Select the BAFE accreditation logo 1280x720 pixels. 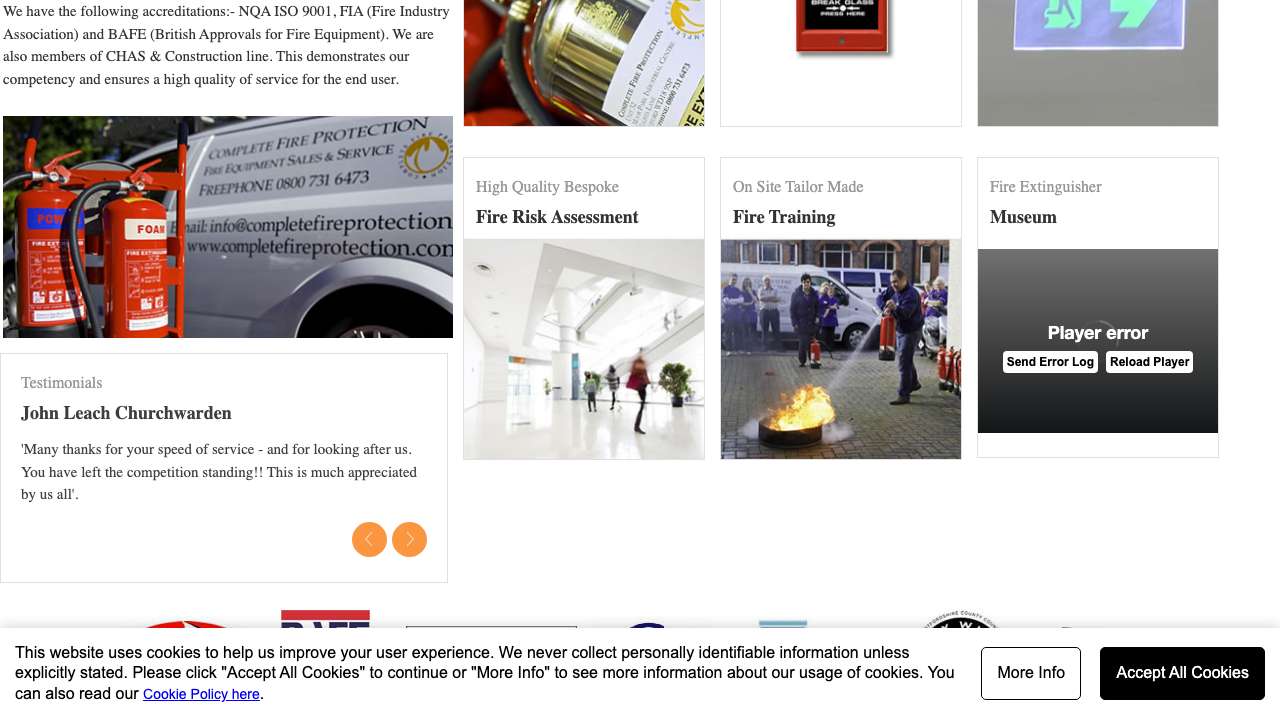[x=326, y=619]
